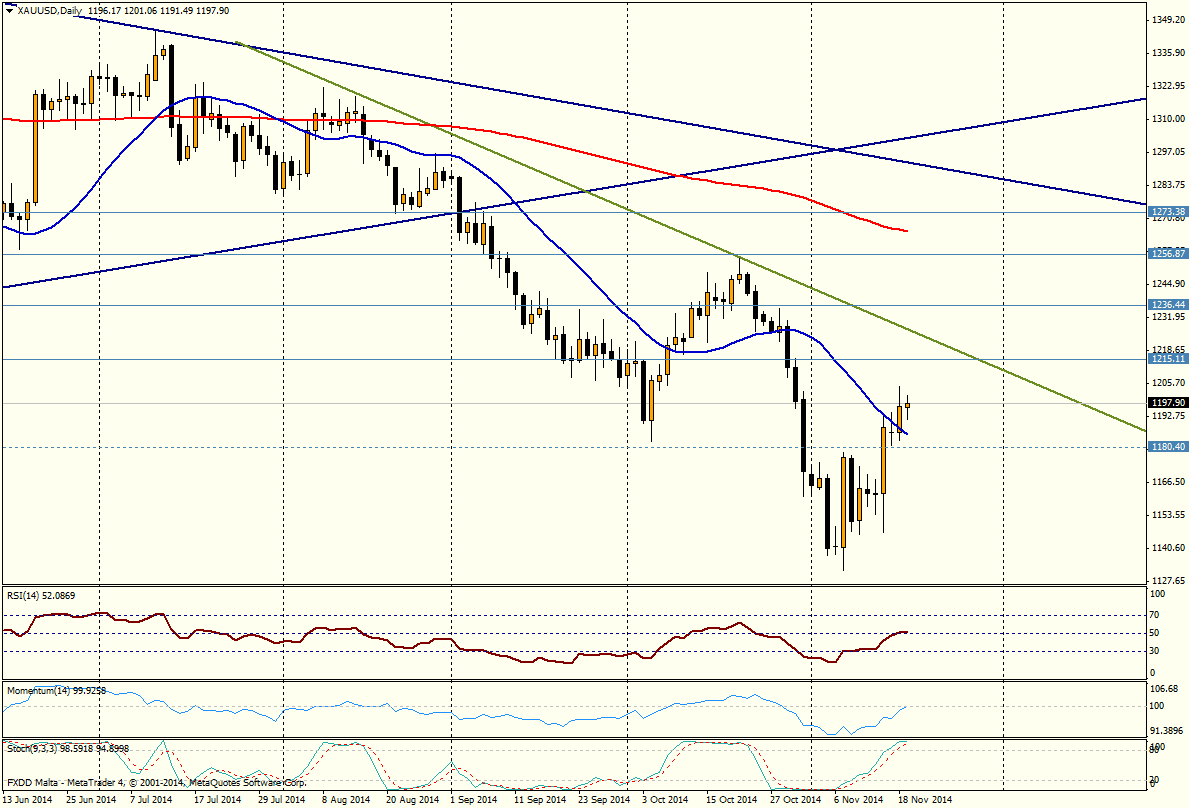1189x808 pixels.
Task: Click the RSI 50 level scale label
Action: click(x=1155, y=633)
